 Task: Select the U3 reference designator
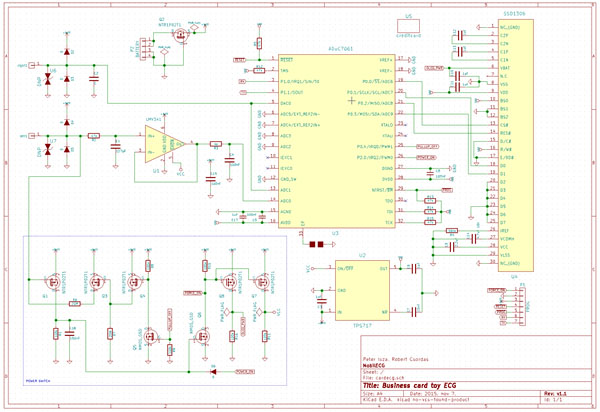pos(335,233)
